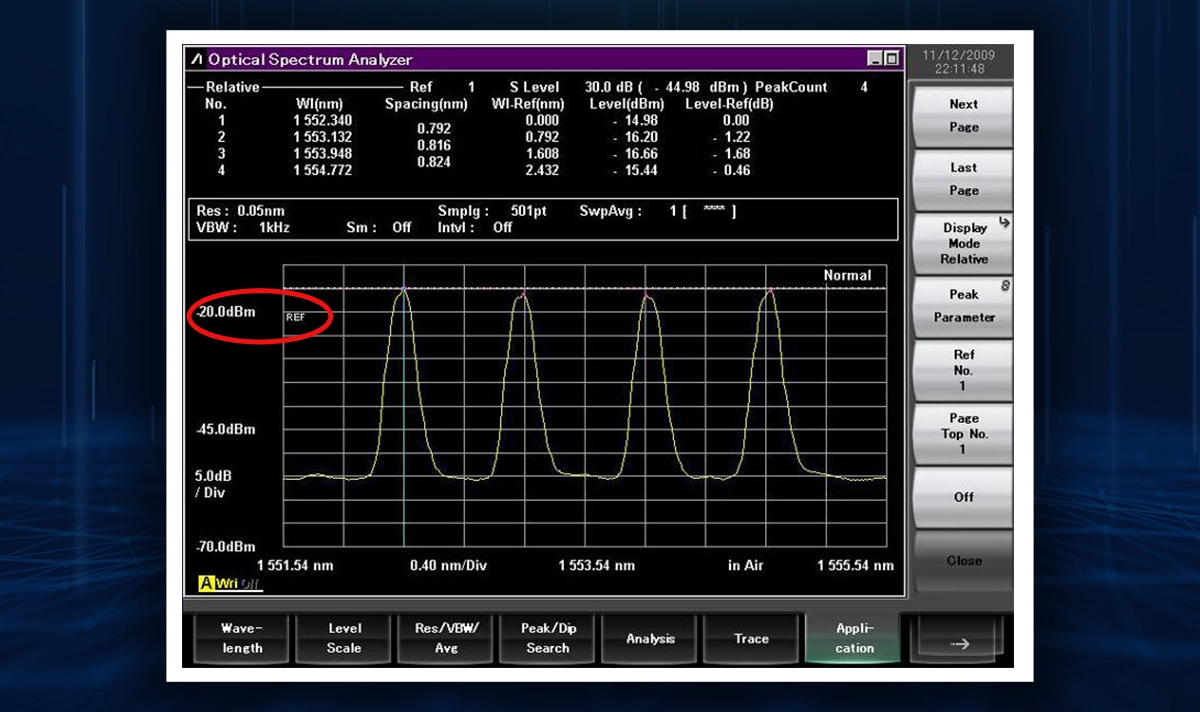The width and height of the screenshot is (1200, 712).
Task: Maximize the Optical Spectrum Analyzer window
Action: coord(892,59)
